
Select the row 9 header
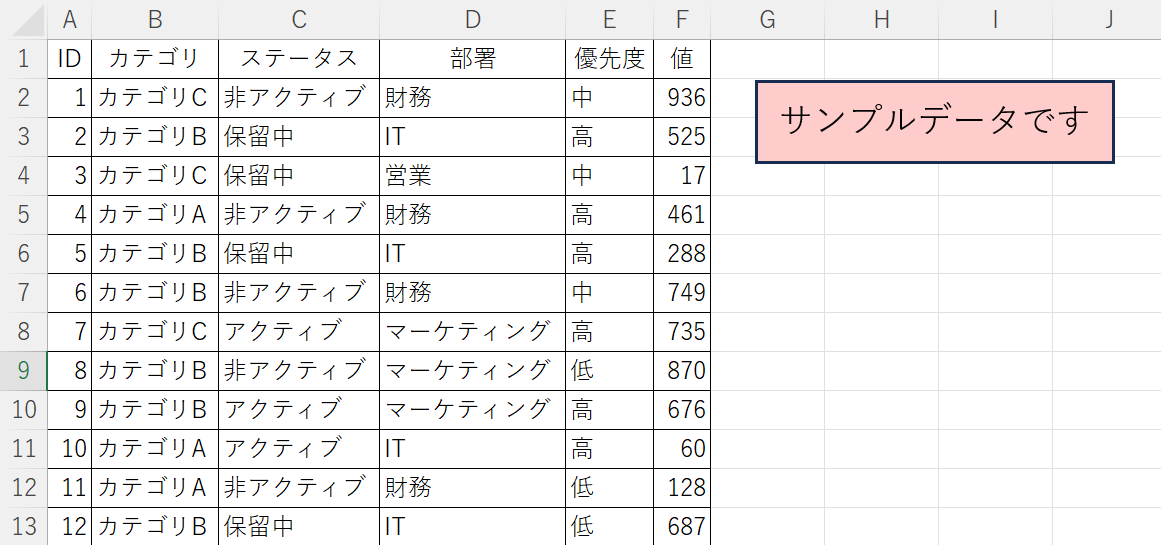click(23, 371)
